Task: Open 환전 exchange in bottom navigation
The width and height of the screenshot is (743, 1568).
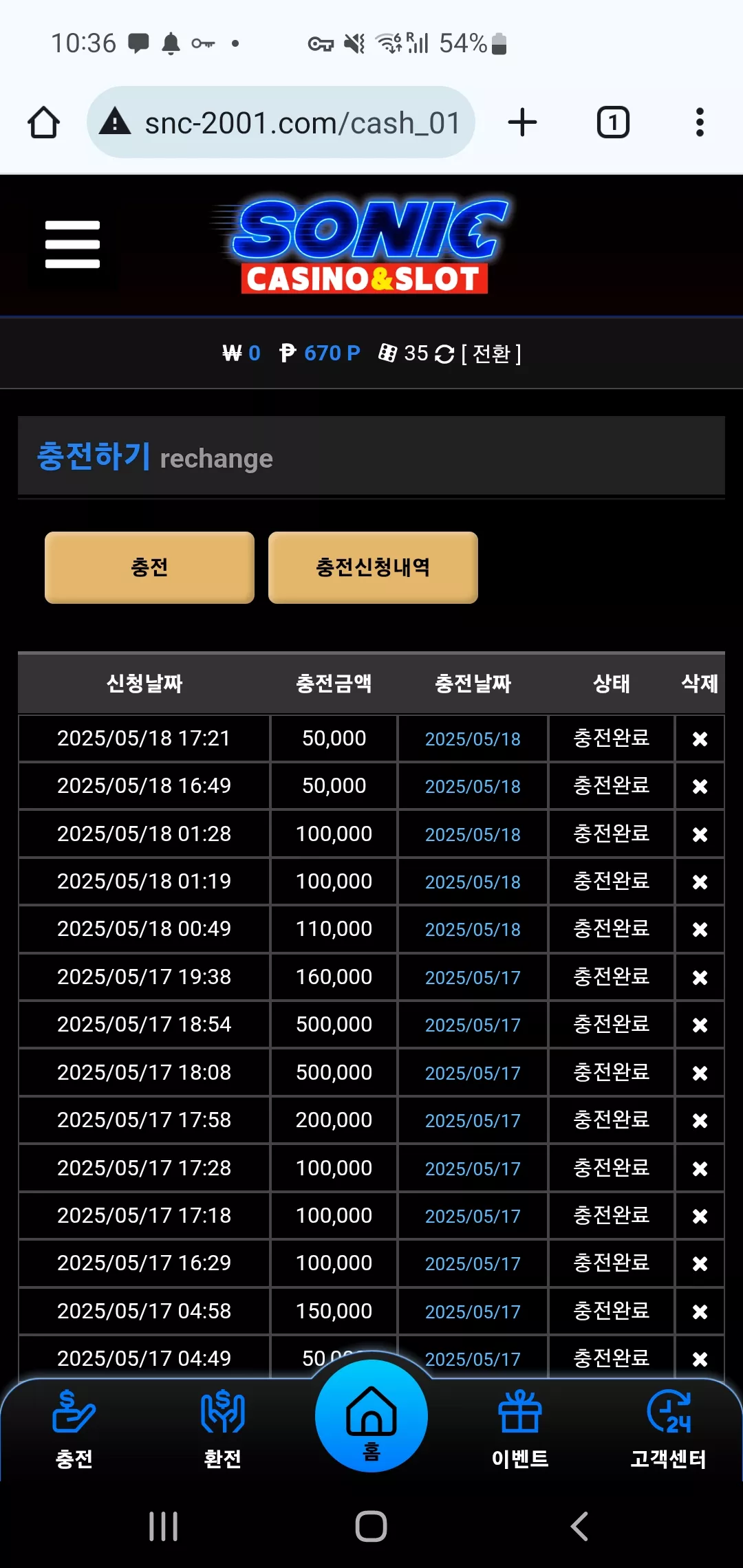Action: tap(222, 1428)
